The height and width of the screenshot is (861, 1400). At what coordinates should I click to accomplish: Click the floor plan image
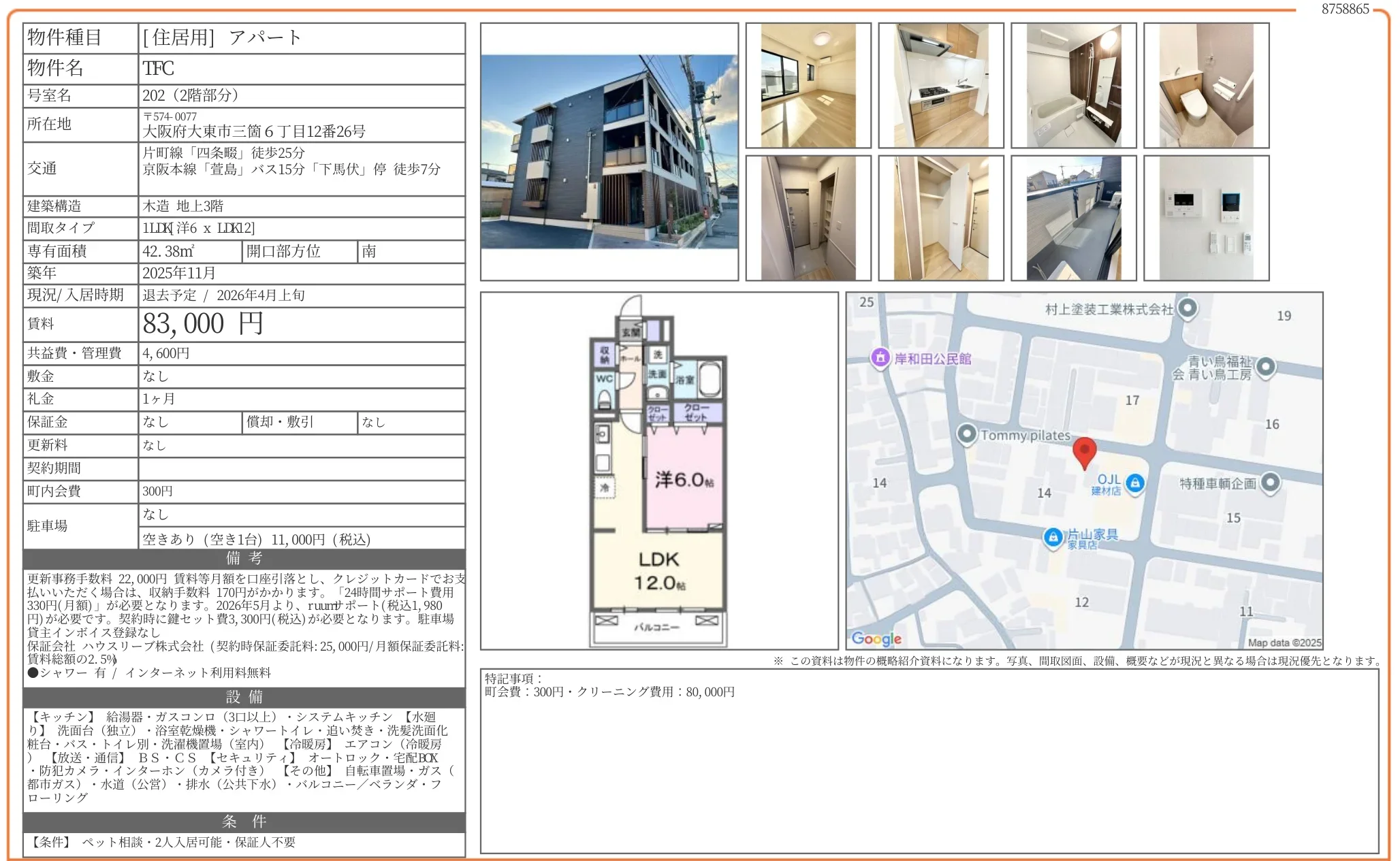coord(658,470)
